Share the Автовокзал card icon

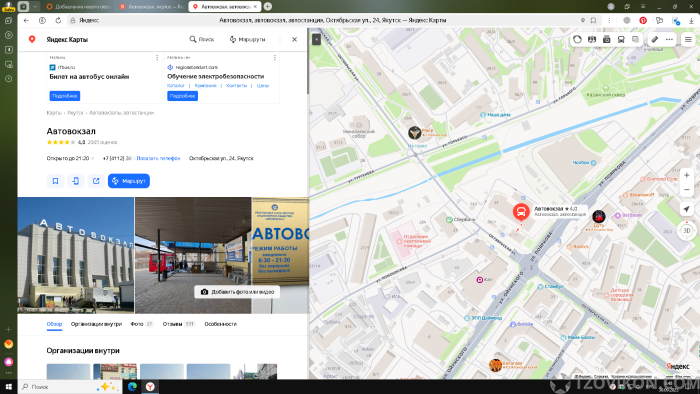(x=96, y=181)
